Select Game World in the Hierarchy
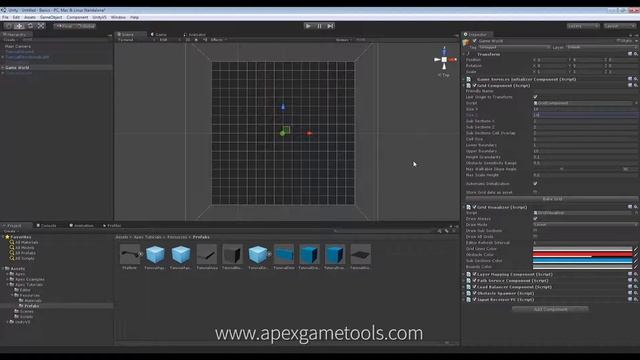Image resolution: width=640 pixels, height=360 pixels. coord(17,67)
